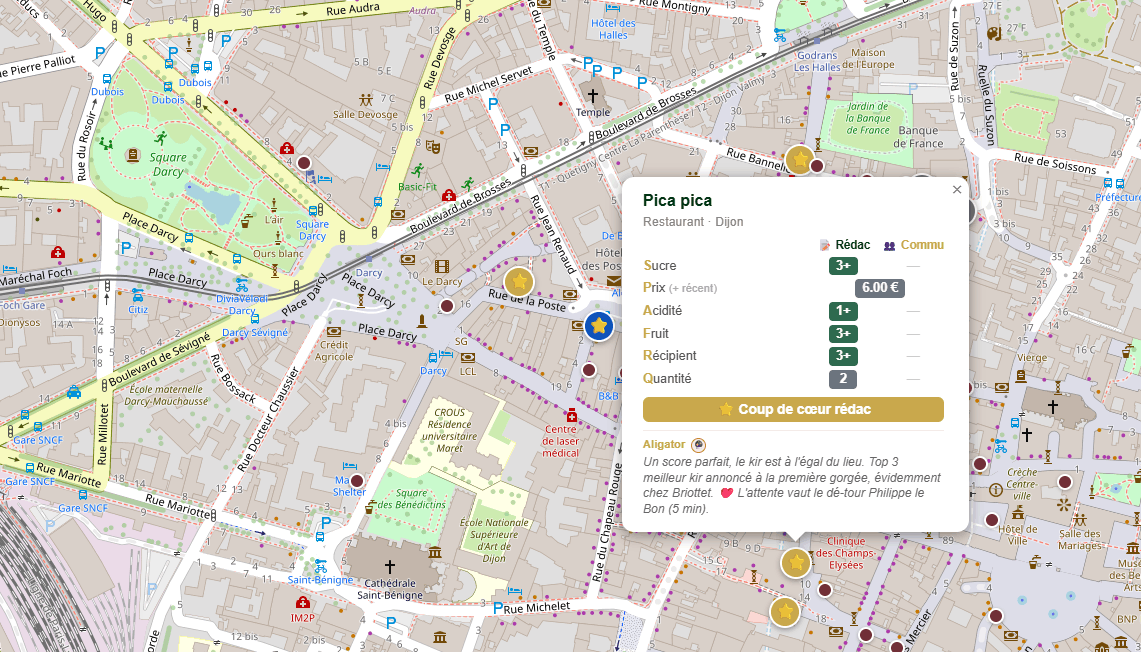Screen dimensions: 1141x652
Task: Click the bank icon above Crédit Agricole
Action: (x=334, y=331)
